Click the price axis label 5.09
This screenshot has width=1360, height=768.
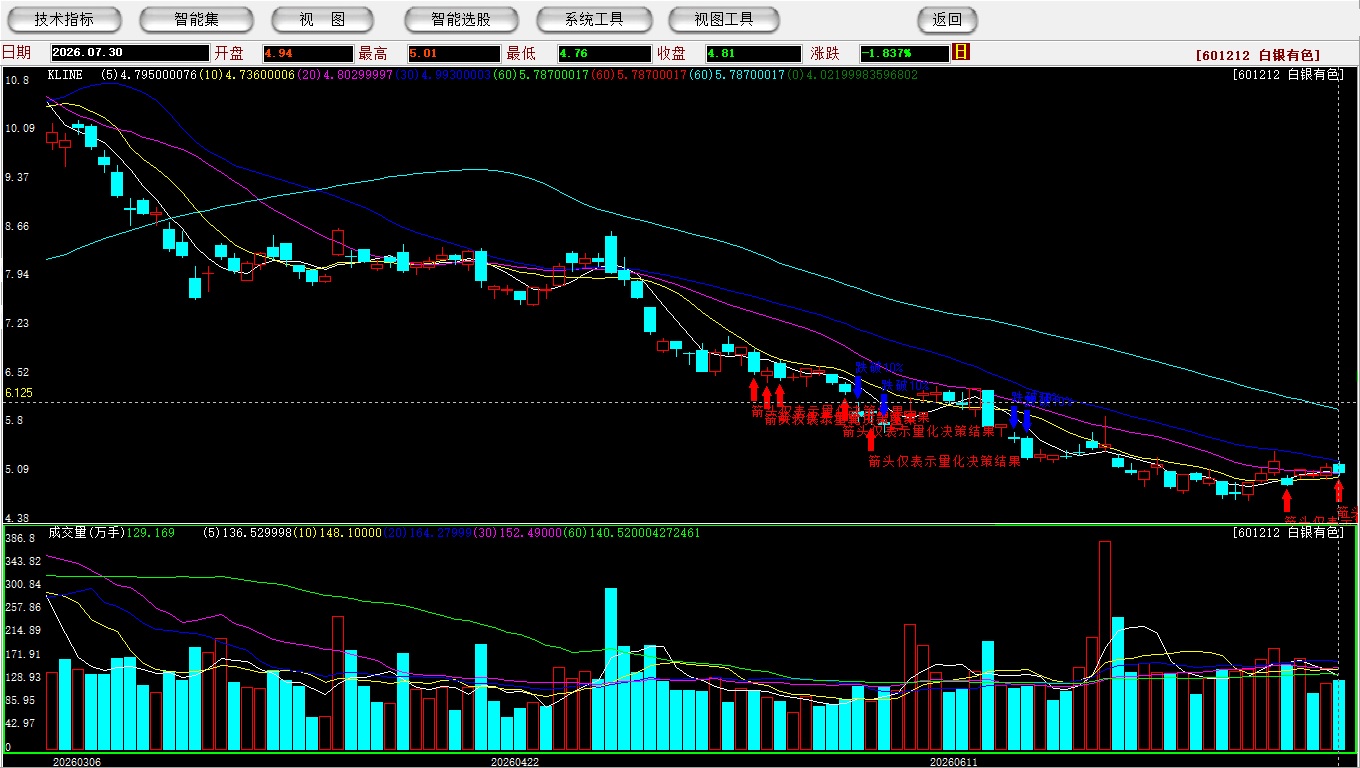tap(17, 469)
